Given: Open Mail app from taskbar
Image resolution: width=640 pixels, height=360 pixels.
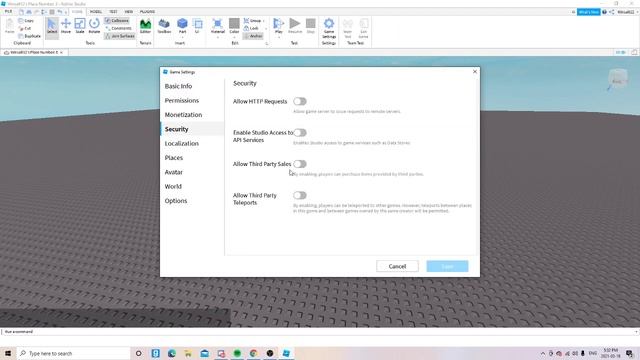Looking at the screenshot, I should click(204, 353).
